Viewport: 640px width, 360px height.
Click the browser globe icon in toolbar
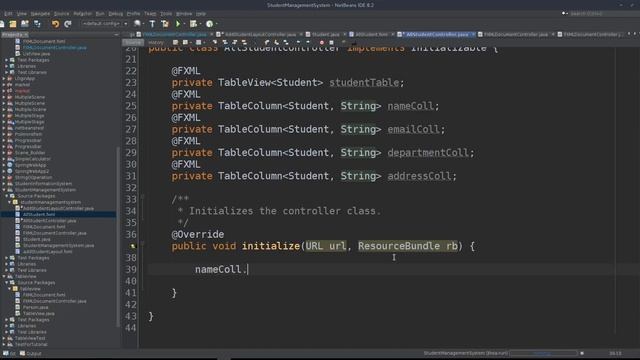click(138, 24)
